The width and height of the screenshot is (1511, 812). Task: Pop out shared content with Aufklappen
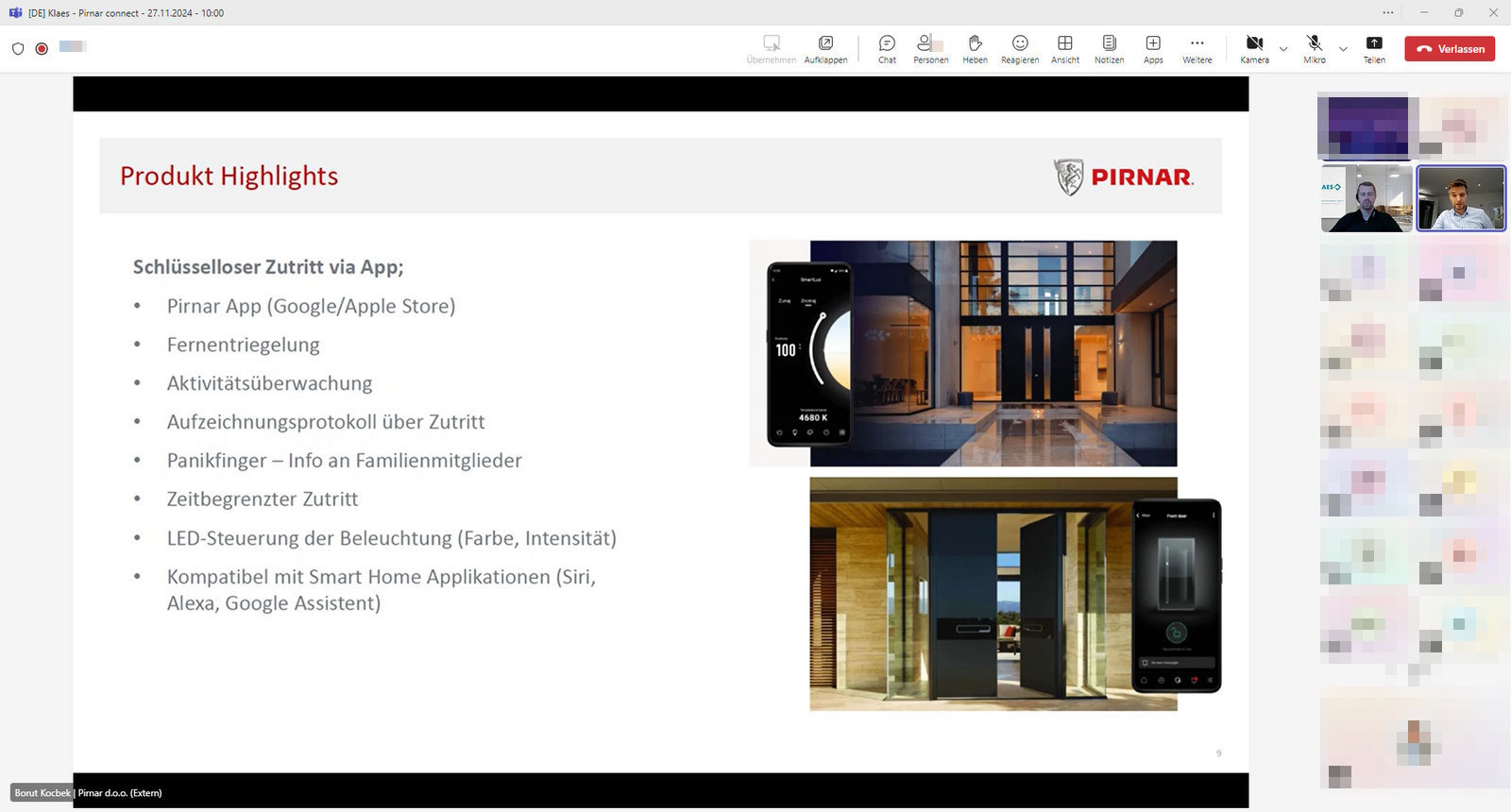coord(825,49)
